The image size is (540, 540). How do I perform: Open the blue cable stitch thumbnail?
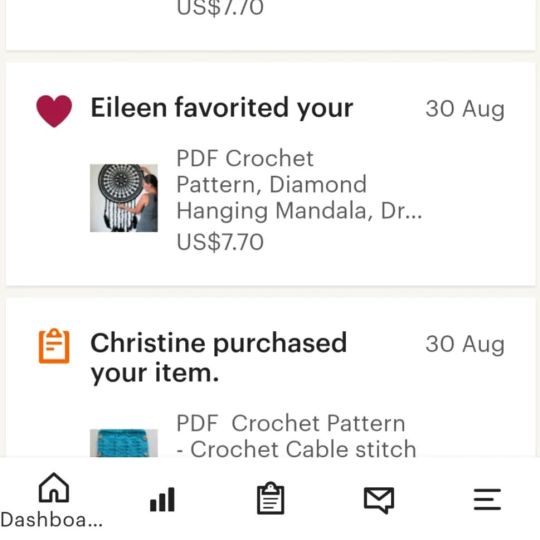124,443
